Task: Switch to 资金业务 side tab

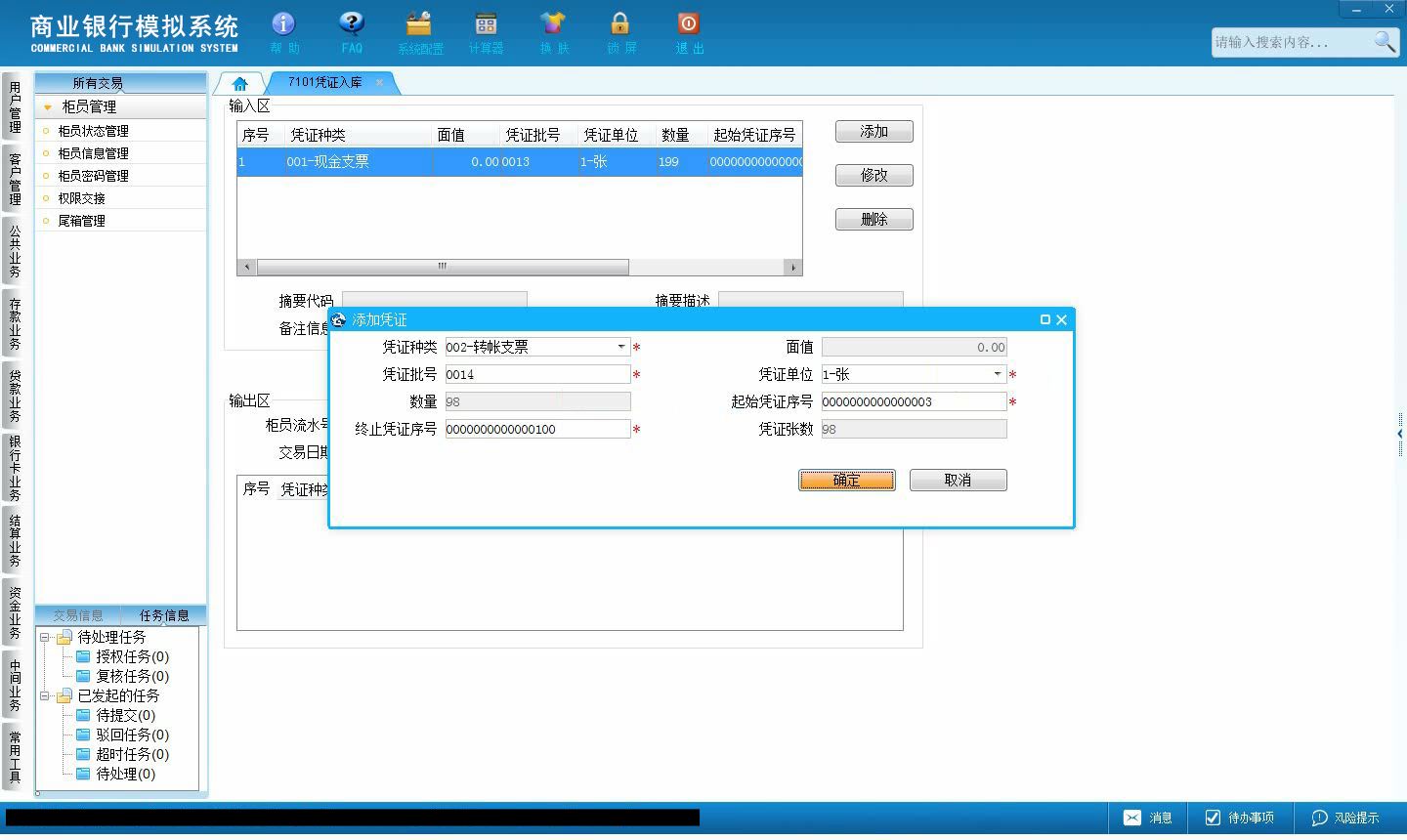Action: pyautogui.click(x=15, y=612)
